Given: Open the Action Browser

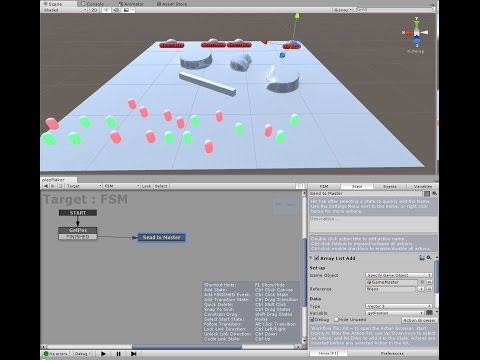Looking at the screenshot, I should tap(419, 320).
